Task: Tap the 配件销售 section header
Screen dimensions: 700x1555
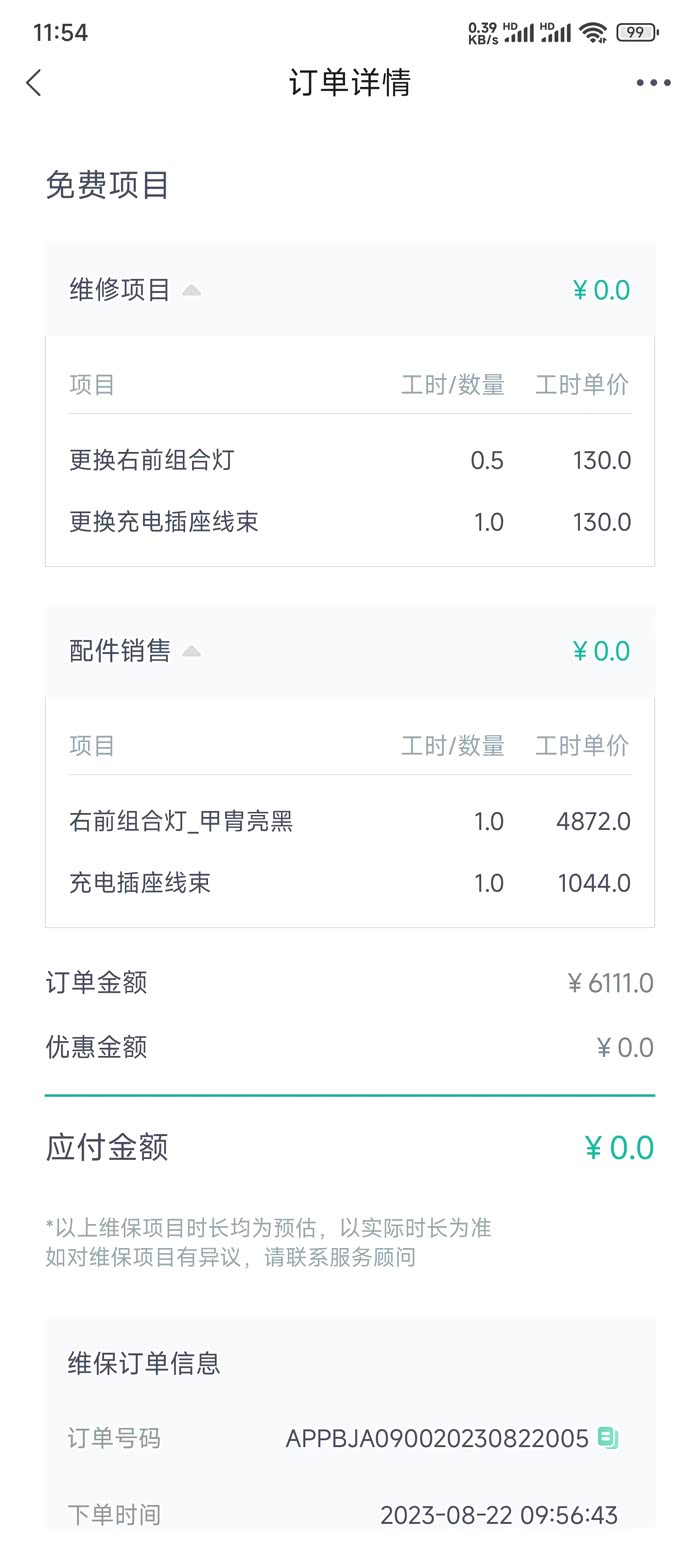Action: (x=120, y=651)
